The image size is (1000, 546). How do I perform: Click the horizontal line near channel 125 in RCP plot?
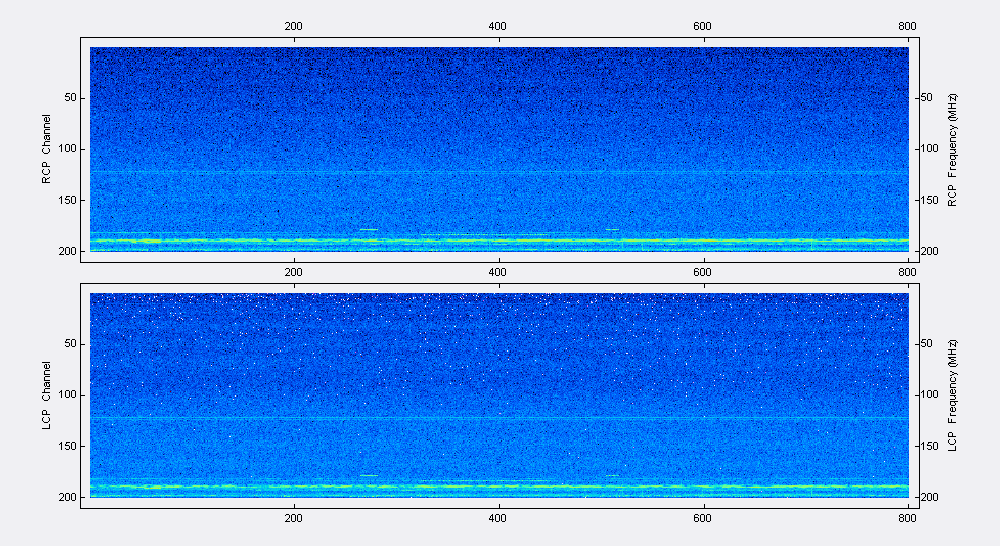[x=499, y=172]
